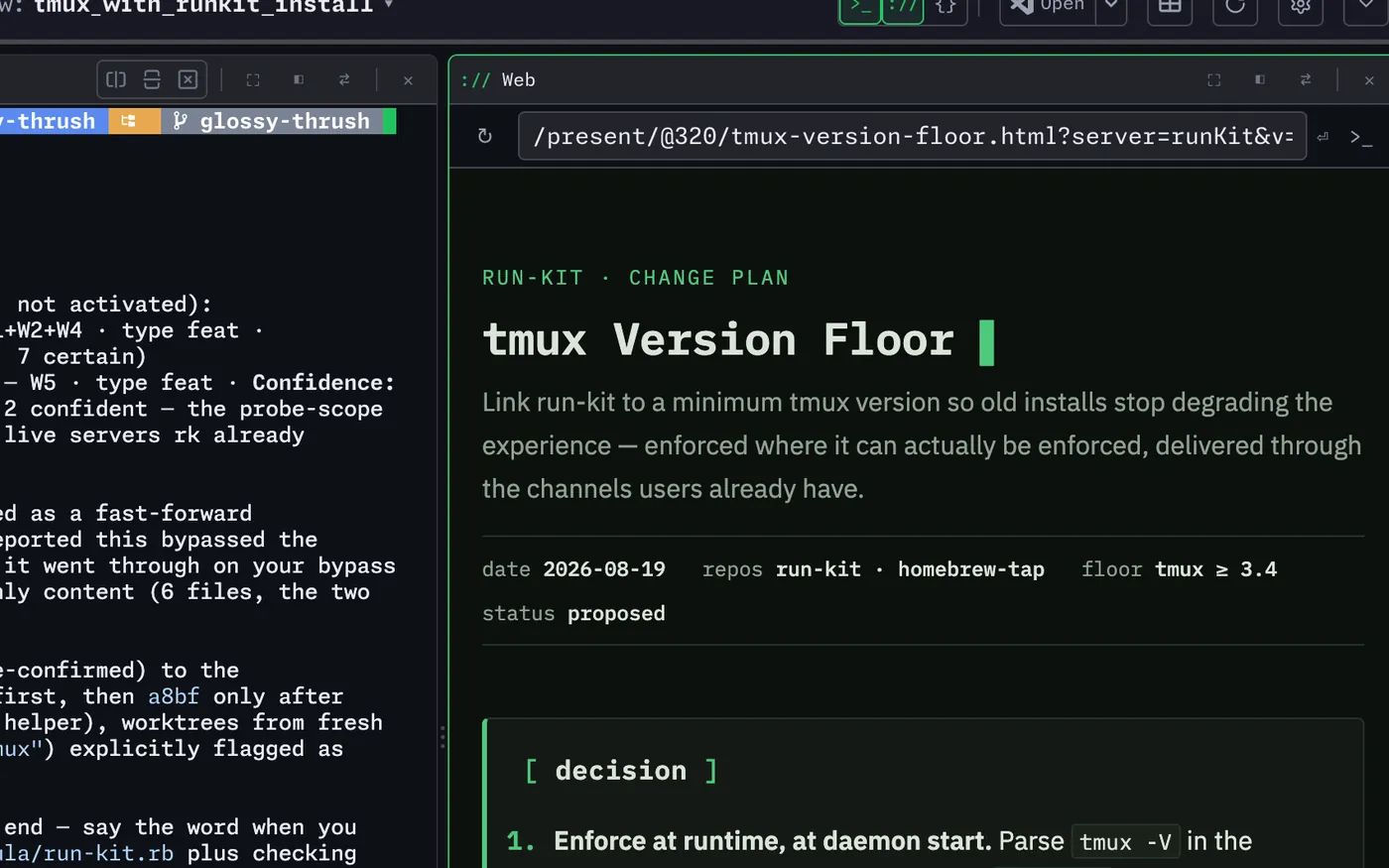Focus the Web pane URL address field
The height and width of the screenshot is (868, 1389).
(x=912, y=136)
